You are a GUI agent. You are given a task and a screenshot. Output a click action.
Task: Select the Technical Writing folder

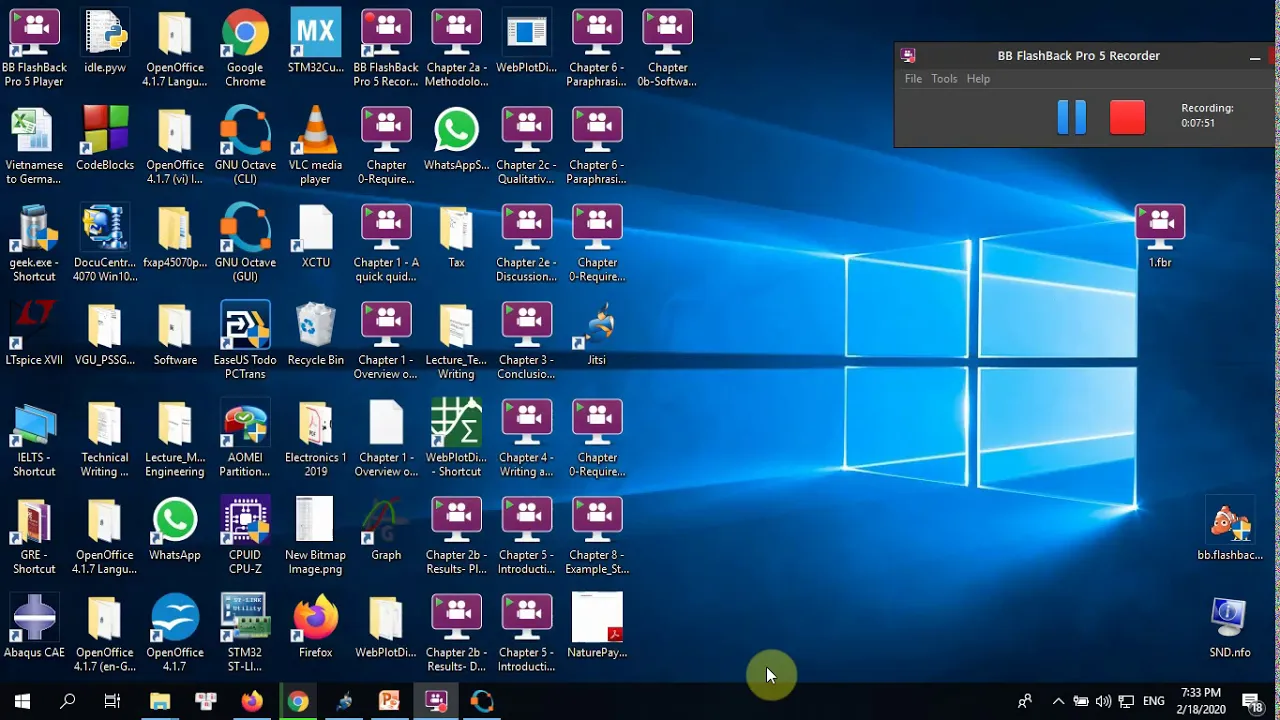coord(105,438)
